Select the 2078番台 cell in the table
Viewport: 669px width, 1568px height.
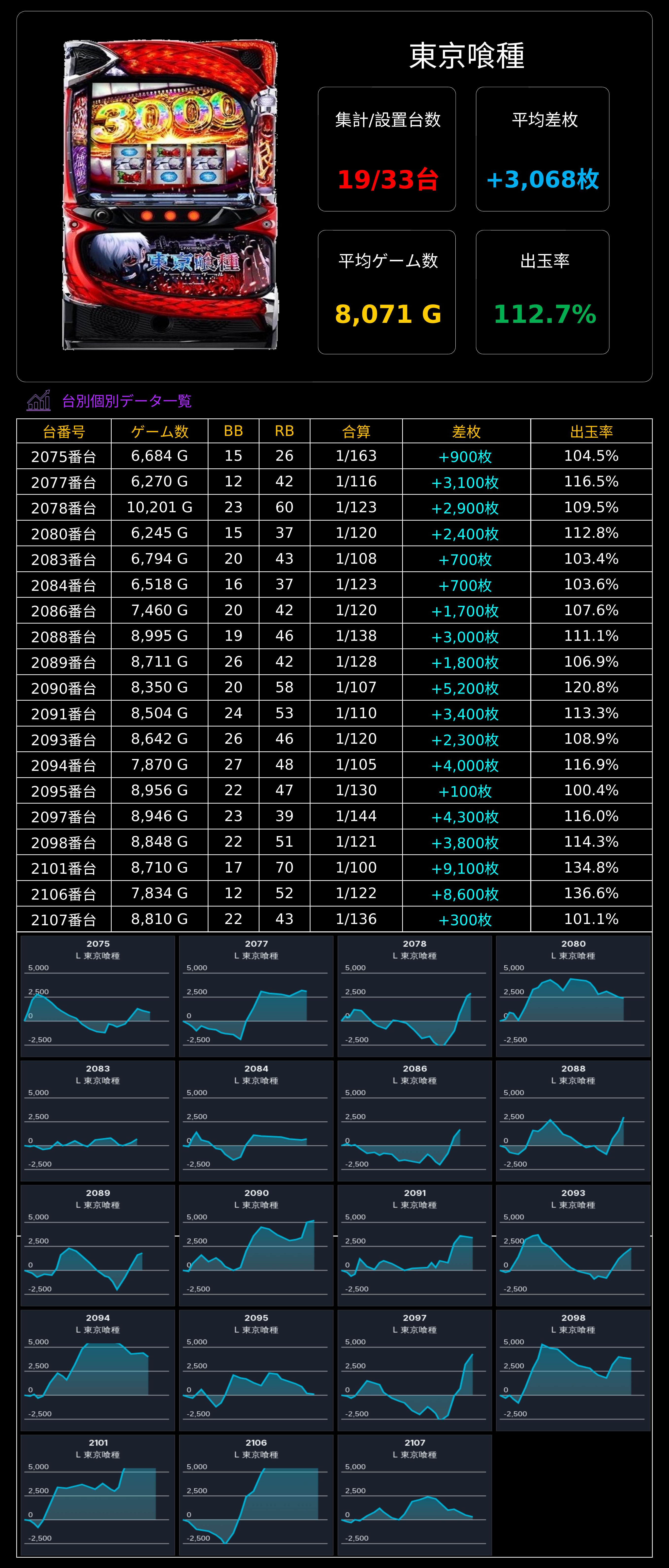[64, 508]
